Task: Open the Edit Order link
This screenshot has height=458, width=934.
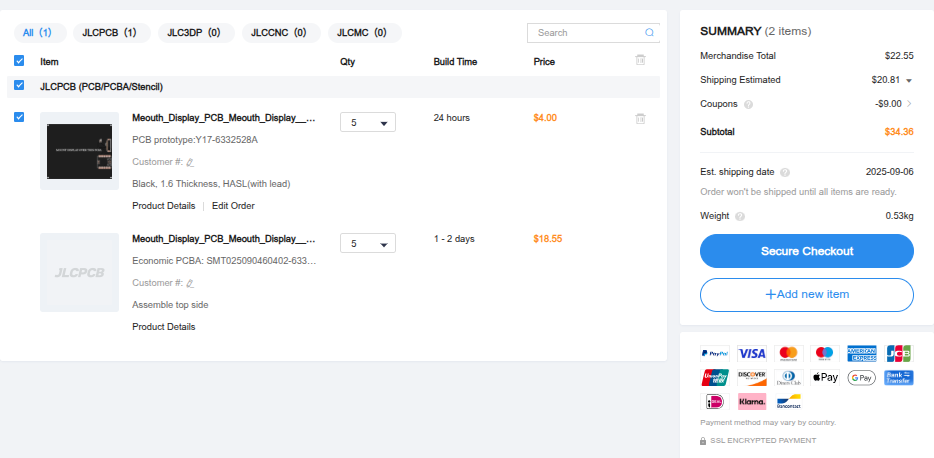Action: (x=233, y=206)
